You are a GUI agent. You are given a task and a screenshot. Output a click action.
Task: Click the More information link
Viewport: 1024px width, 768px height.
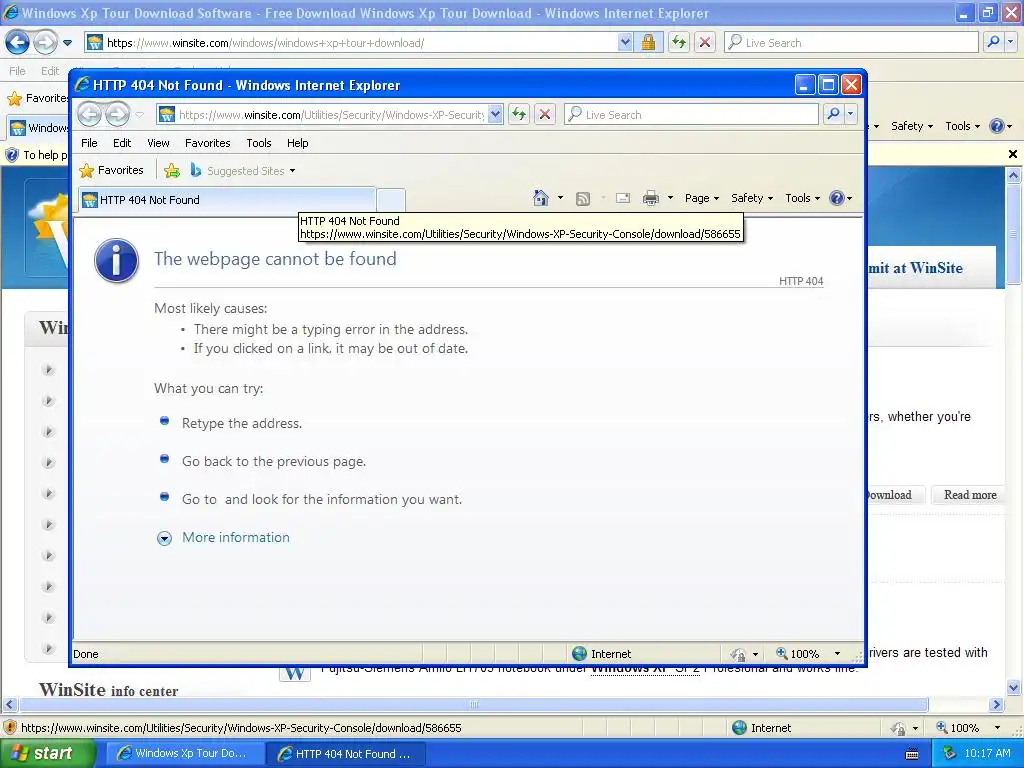[x=236, y=537]
